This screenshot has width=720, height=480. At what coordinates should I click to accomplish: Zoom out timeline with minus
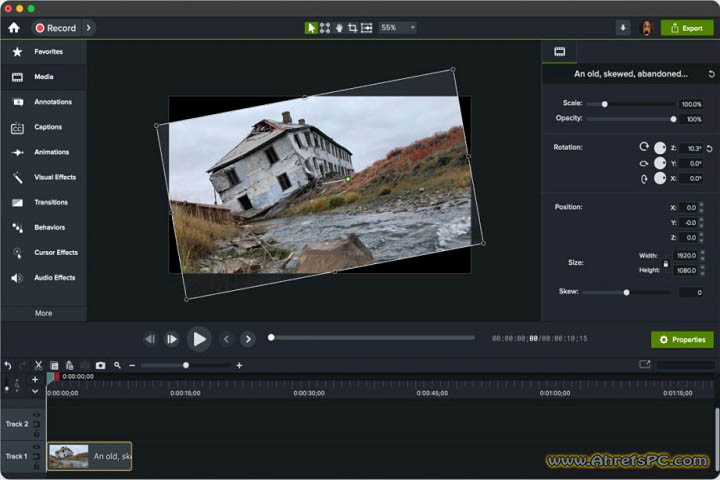[x=132, y=366]
